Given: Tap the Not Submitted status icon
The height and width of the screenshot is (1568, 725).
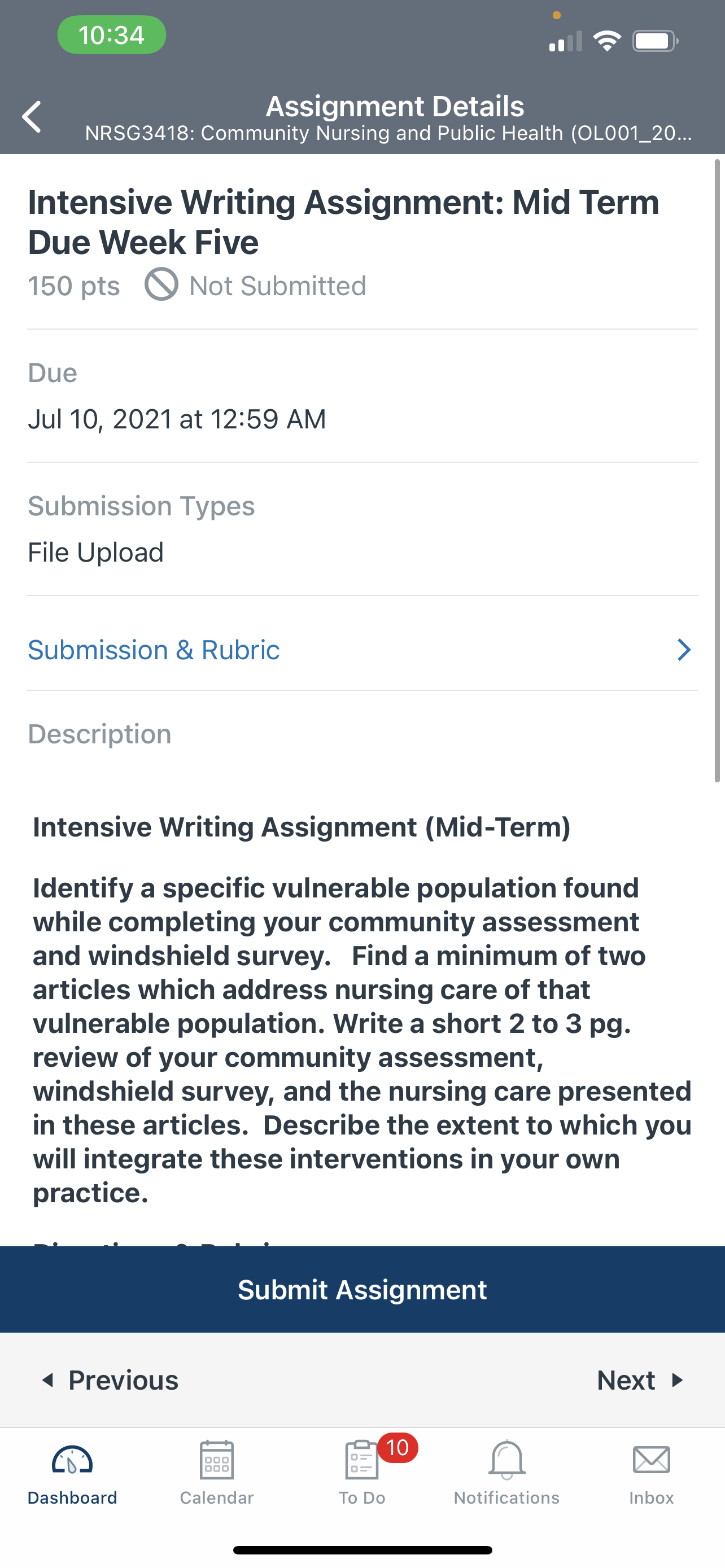Looking at the screenshot, I should [x=161, y=284].
